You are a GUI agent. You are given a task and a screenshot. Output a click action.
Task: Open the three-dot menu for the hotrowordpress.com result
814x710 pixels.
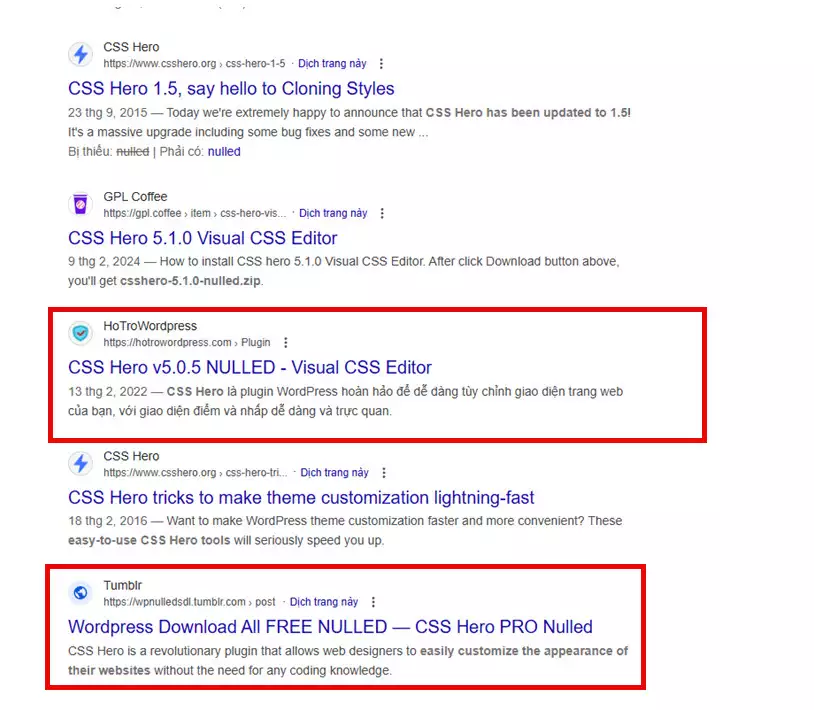click(286, 343)
